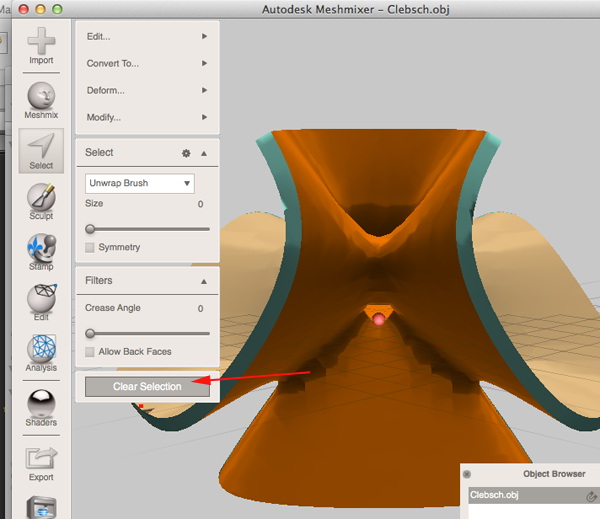600x519 pixels.
Task: Open the Edit tool in sidebar
Action: click(x=41, y=302)
